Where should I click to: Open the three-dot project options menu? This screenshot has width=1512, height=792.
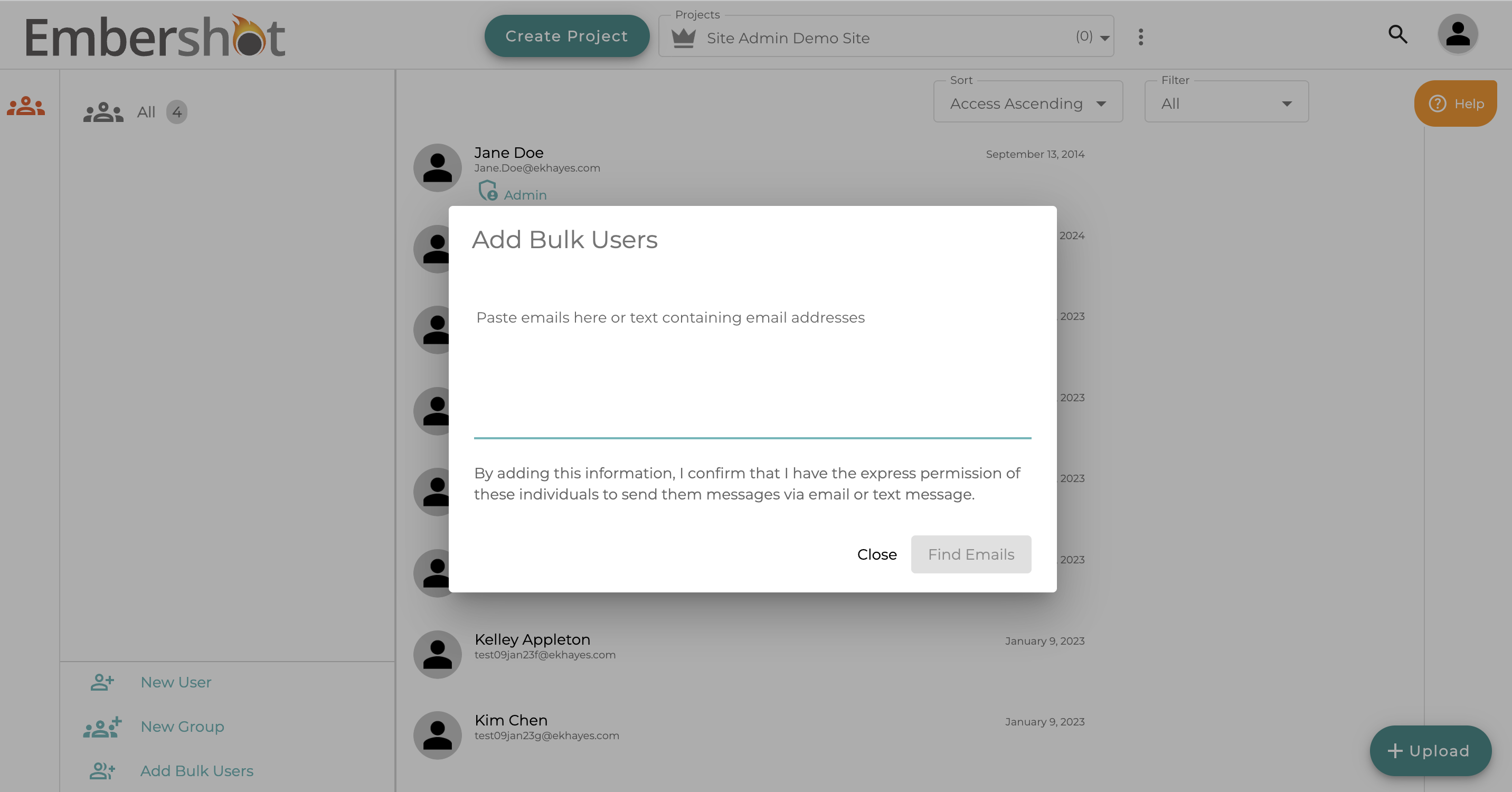1140,37
